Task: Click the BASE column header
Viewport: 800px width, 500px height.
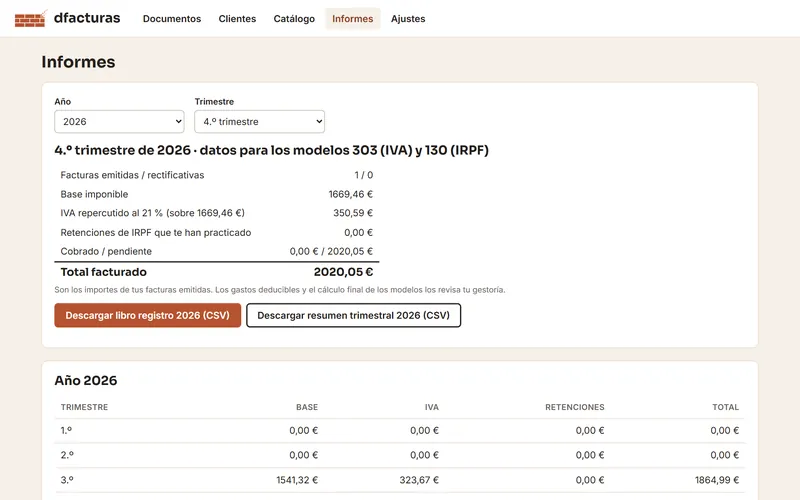Action: point(307,407)
